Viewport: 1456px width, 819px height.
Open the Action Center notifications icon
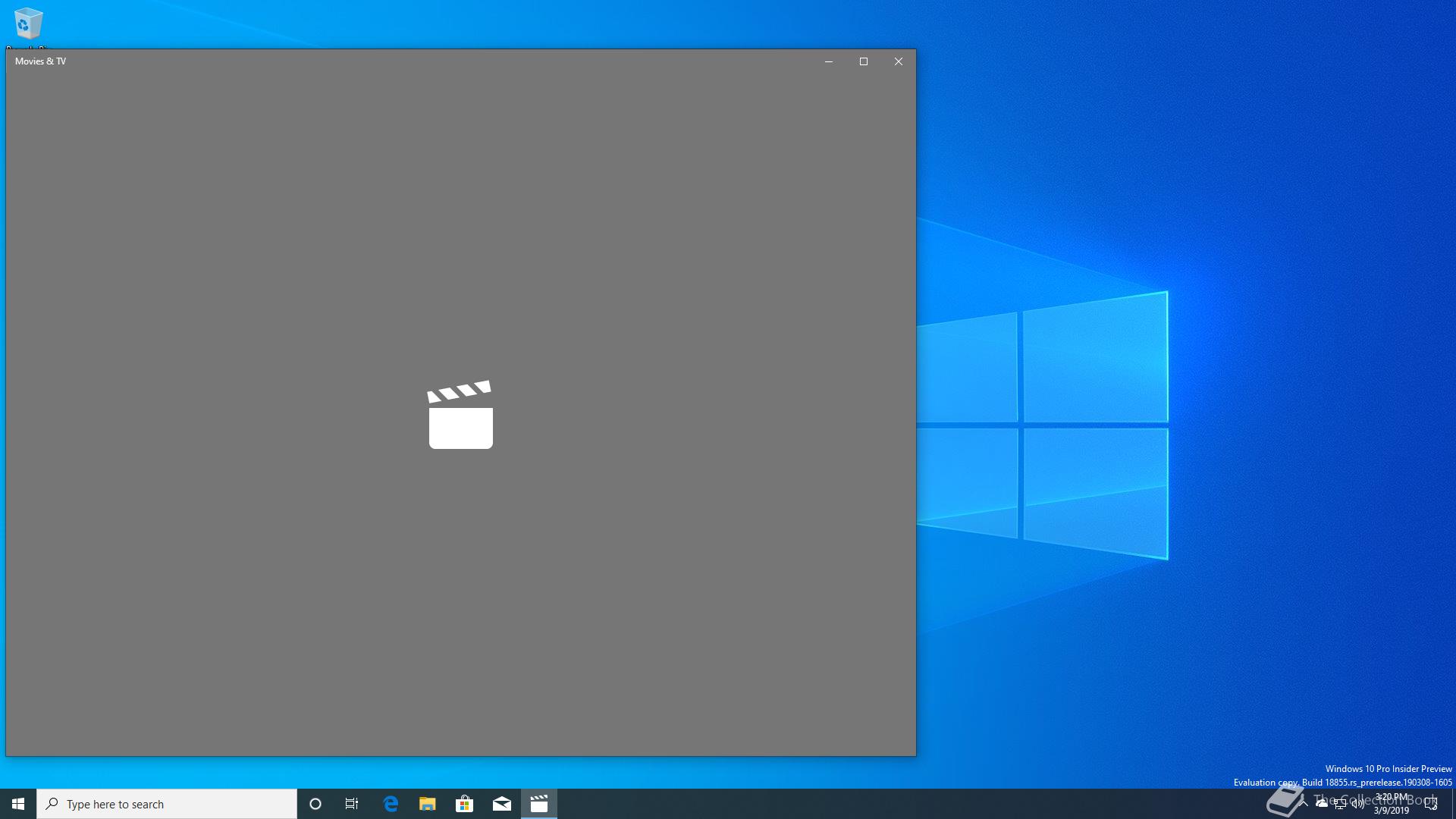pyautogui.click(x=1431, y=804)
